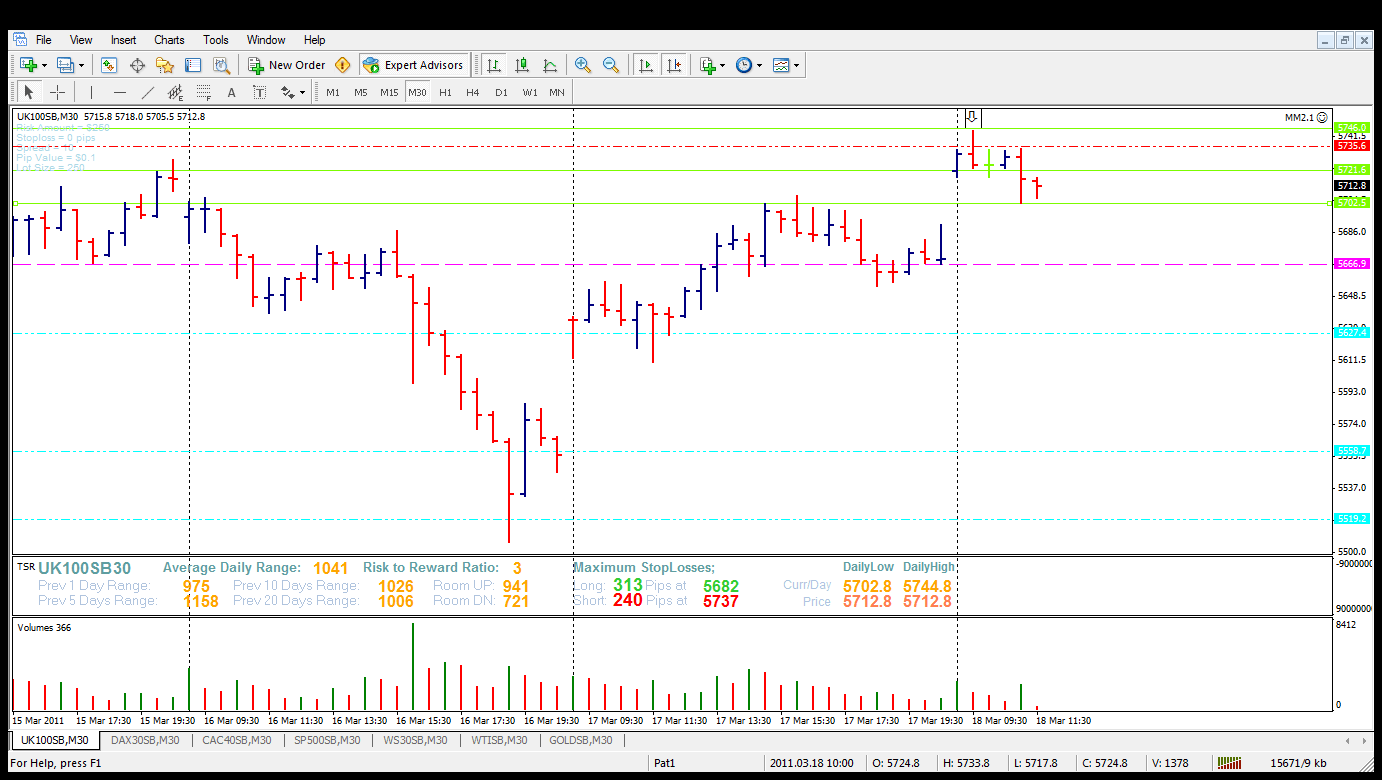The height and width of the screenshot is (780, 1382).
Task: Zoom in on the chart
Action: pyautogui.click(x=582, y=65)
